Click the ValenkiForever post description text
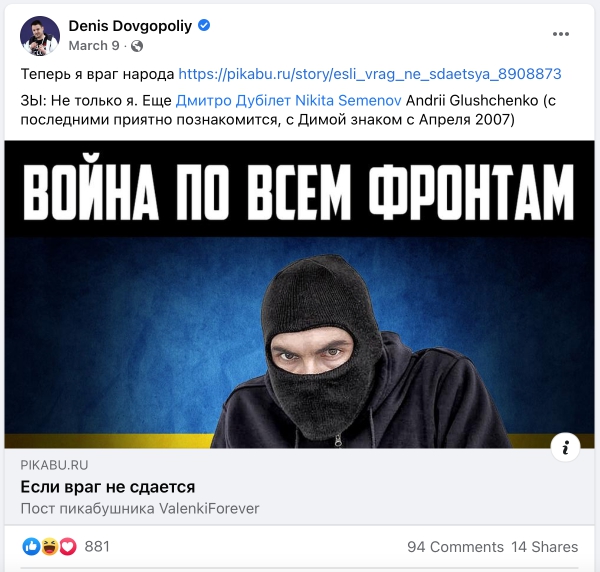The width and height of the screenshot is (600, 572). (140, 509)
